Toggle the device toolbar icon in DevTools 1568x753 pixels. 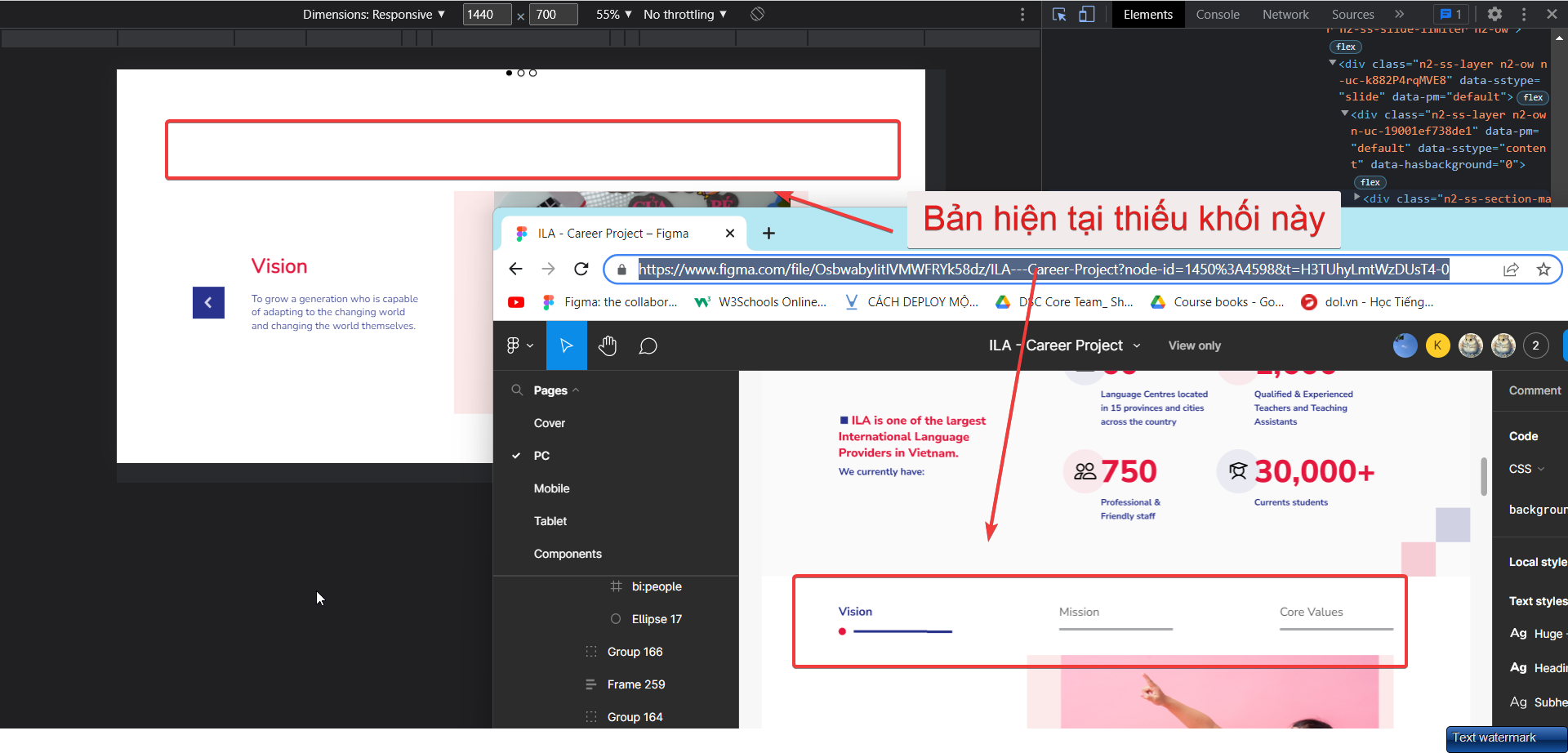click(x=1086, y=15)
